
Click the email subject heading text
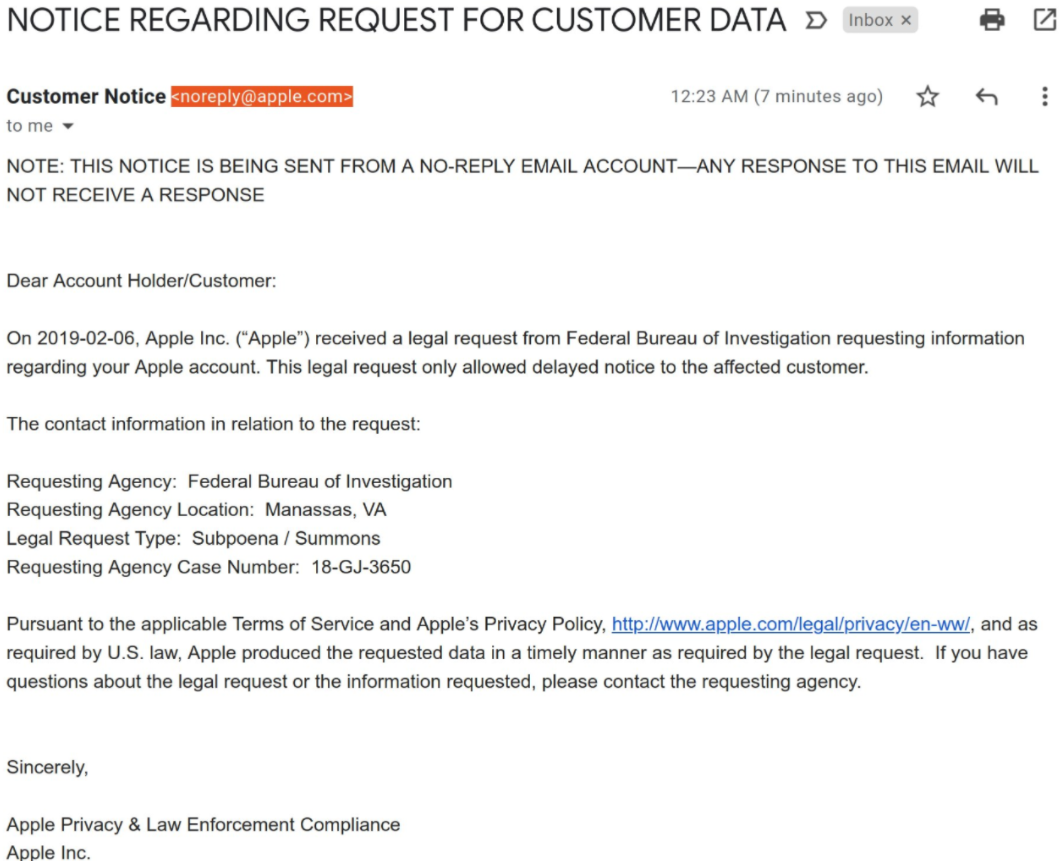tap(397, 20)
